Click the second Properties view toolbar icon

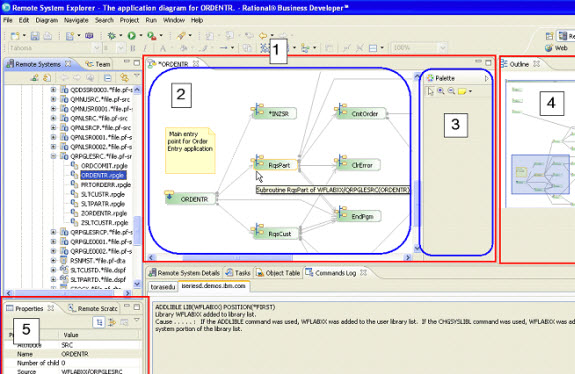click(x=112, y=322)
